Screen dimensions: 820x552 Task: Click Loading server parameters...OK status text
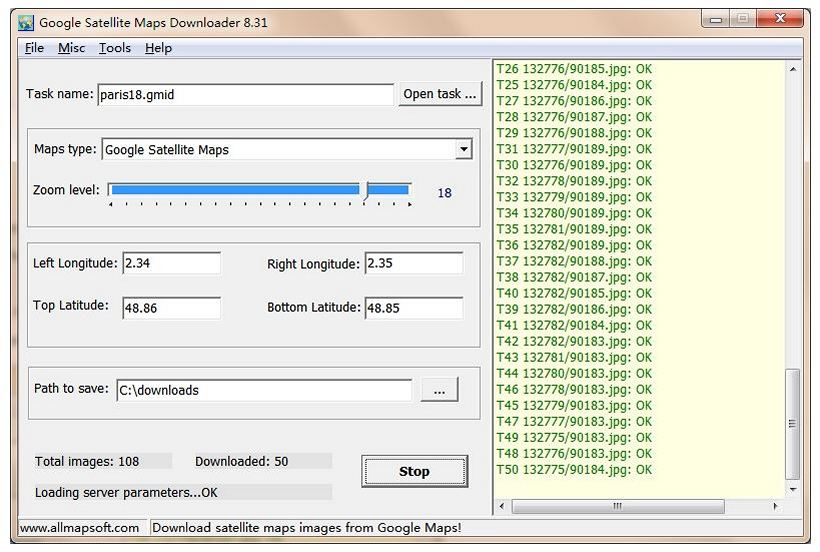click(126, 493)
